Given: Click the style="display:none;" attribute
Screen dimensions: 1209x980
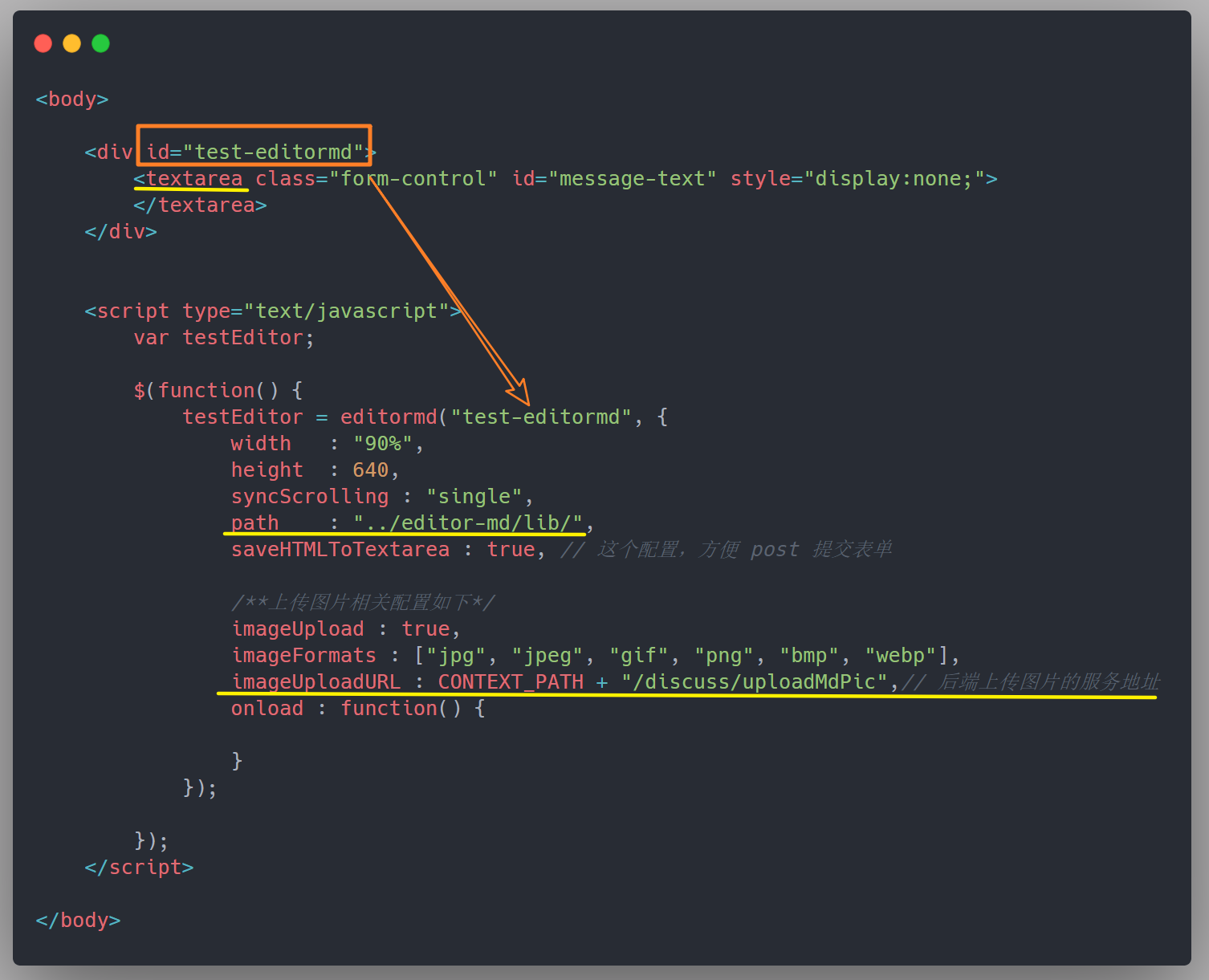Looking at the screenshot, I should click(858, 178).
